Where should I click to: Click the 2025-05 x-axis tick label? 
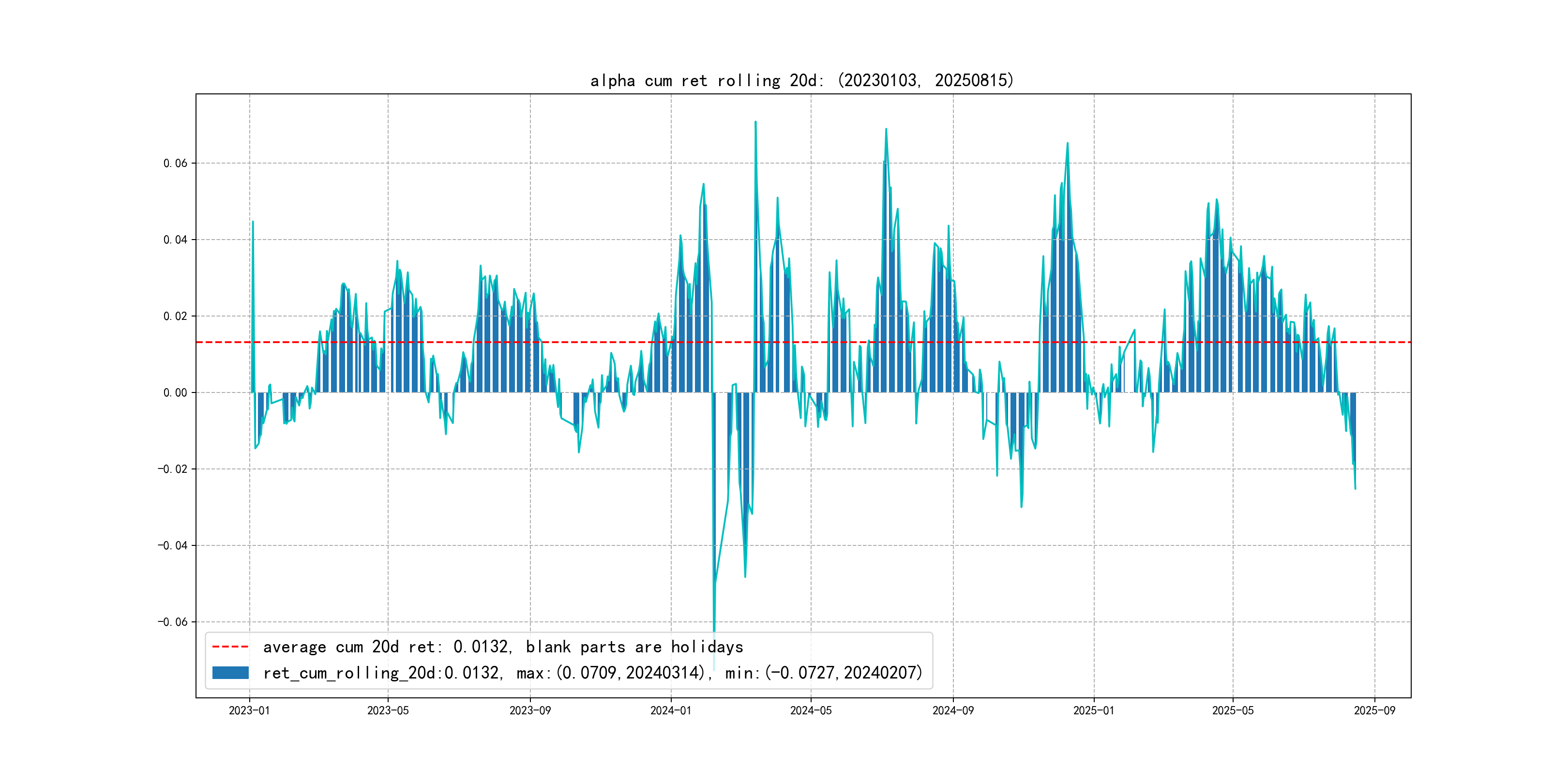pos(1233,710)
